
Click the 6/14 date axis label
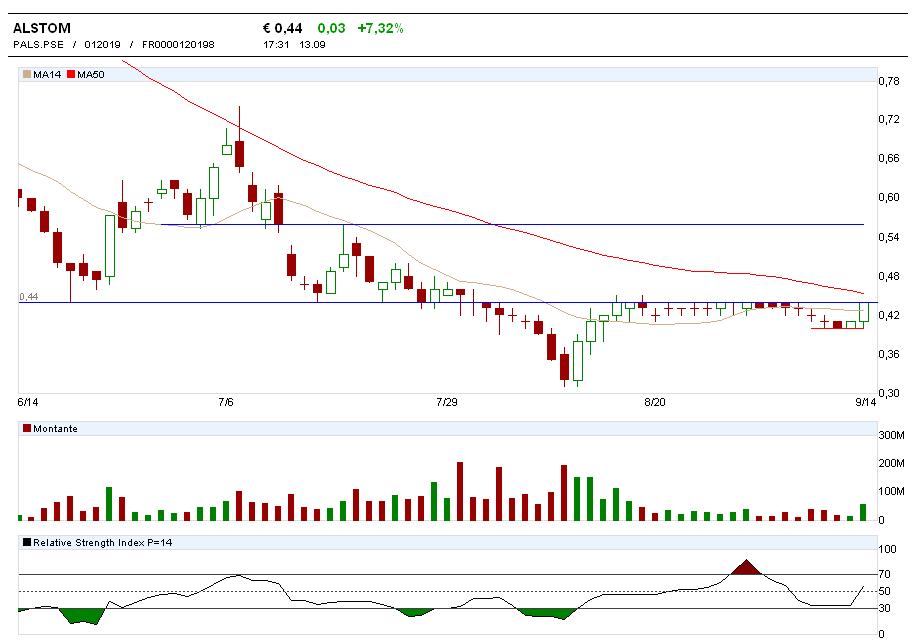pos(28,402)
